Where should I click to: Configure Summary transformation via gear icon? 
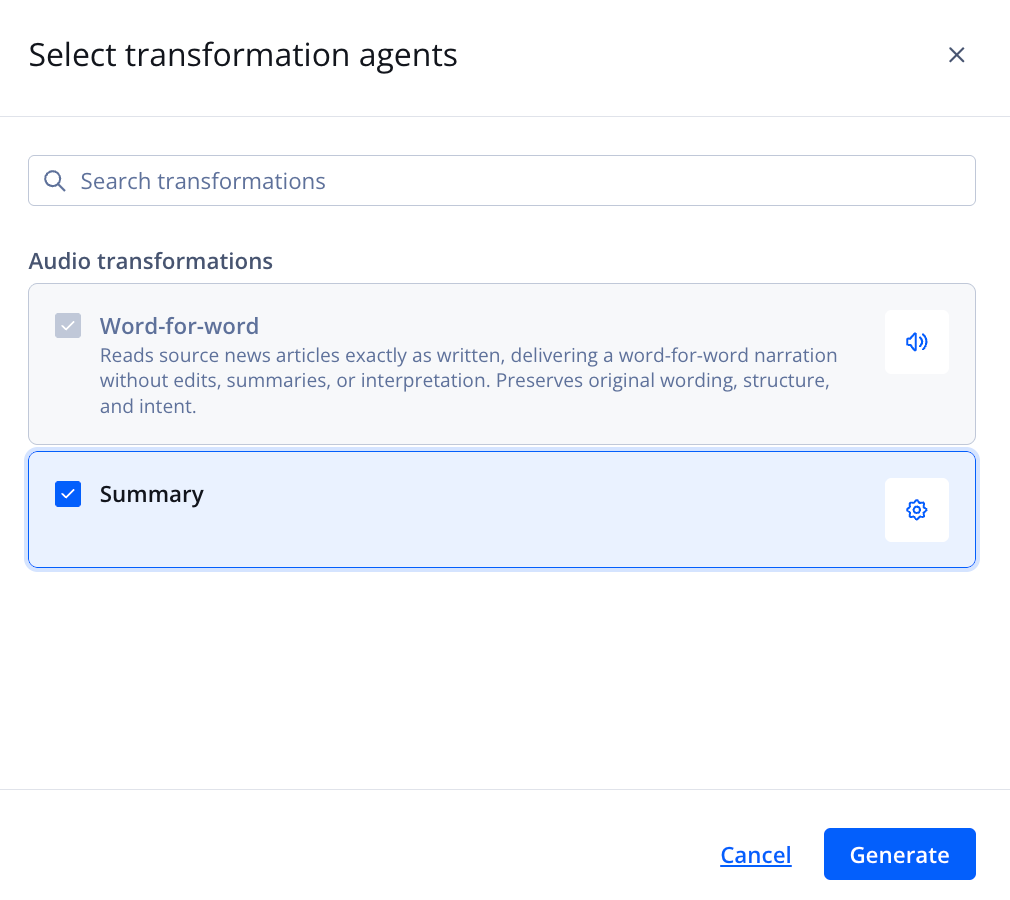point(916,509)
